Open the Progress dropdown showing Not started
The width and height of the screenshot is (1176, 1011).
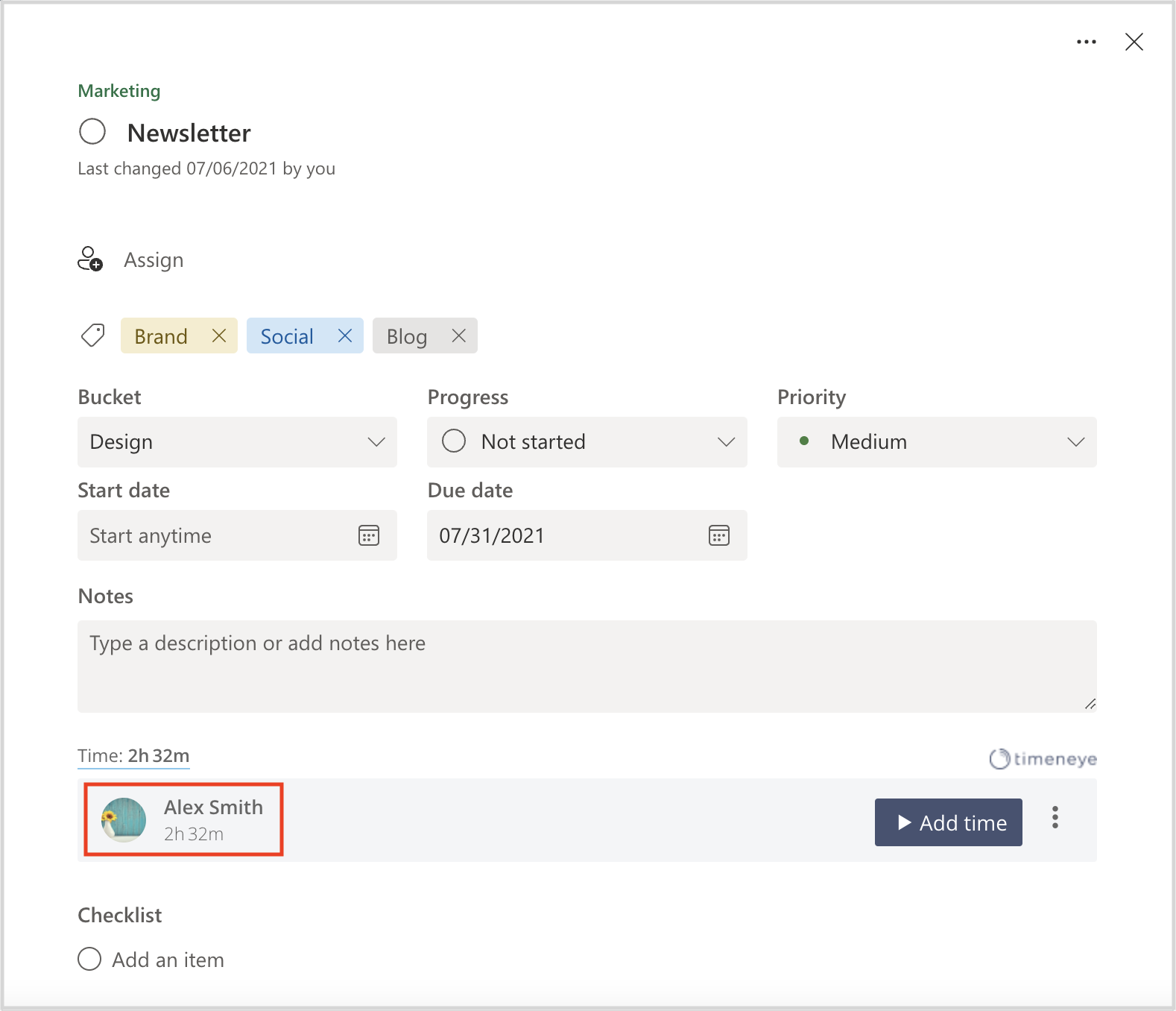(x=587, y=442)
